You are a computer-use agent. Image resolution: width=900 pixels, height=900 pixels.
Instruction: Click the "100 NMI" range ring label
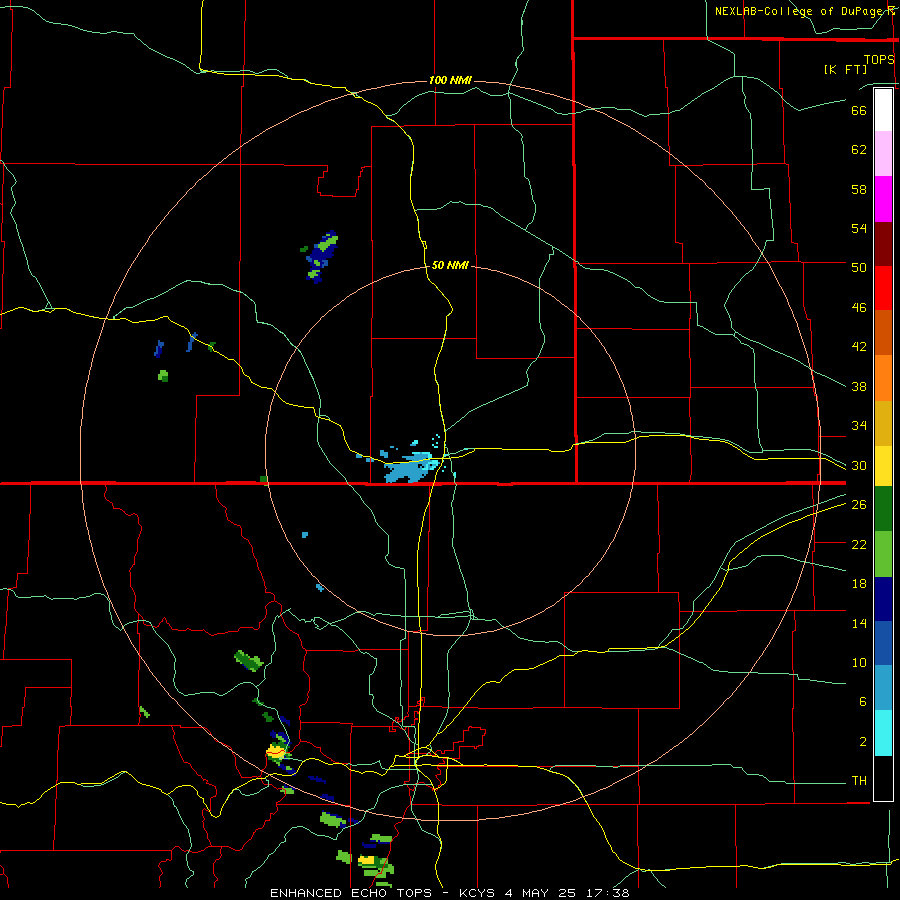(x=450, y=80)
